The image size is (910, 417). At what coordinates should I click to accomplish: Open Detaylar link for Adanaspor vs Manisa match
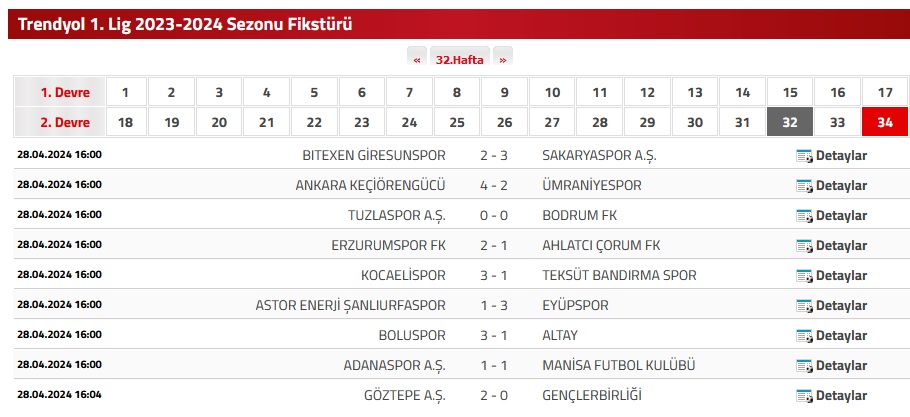[x=832, y=366]
